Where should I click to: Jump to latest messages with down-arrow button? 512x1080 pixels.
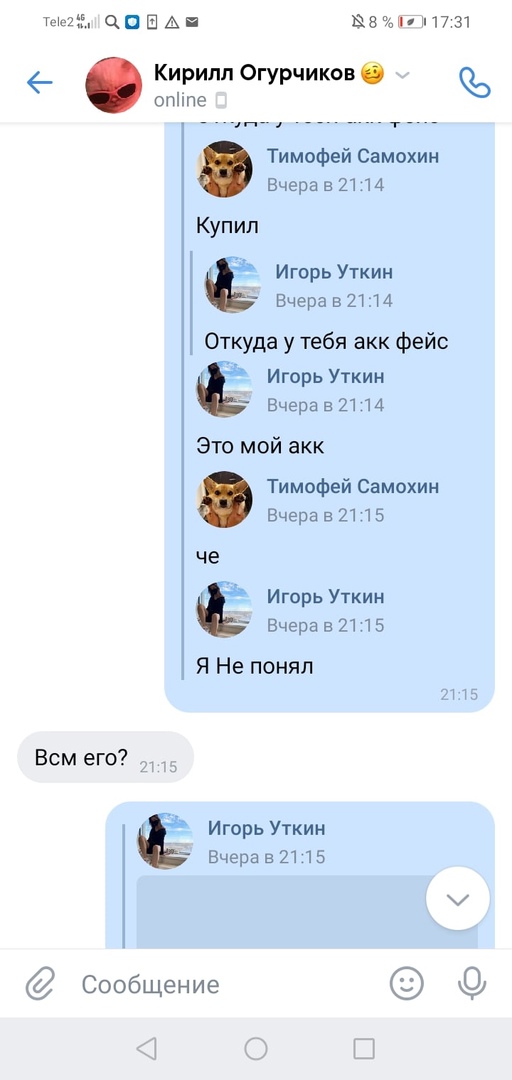tap(458, 899)
